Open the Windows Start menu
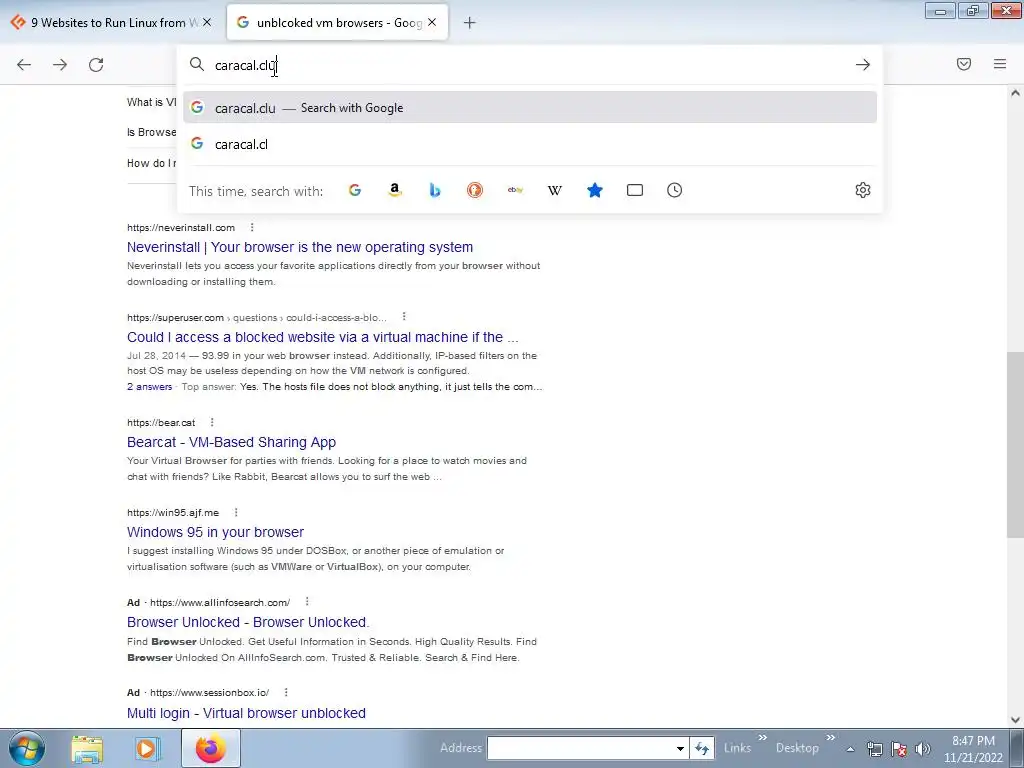The height and width of the screenshot is (768, 1024). (x=27, y=748)
